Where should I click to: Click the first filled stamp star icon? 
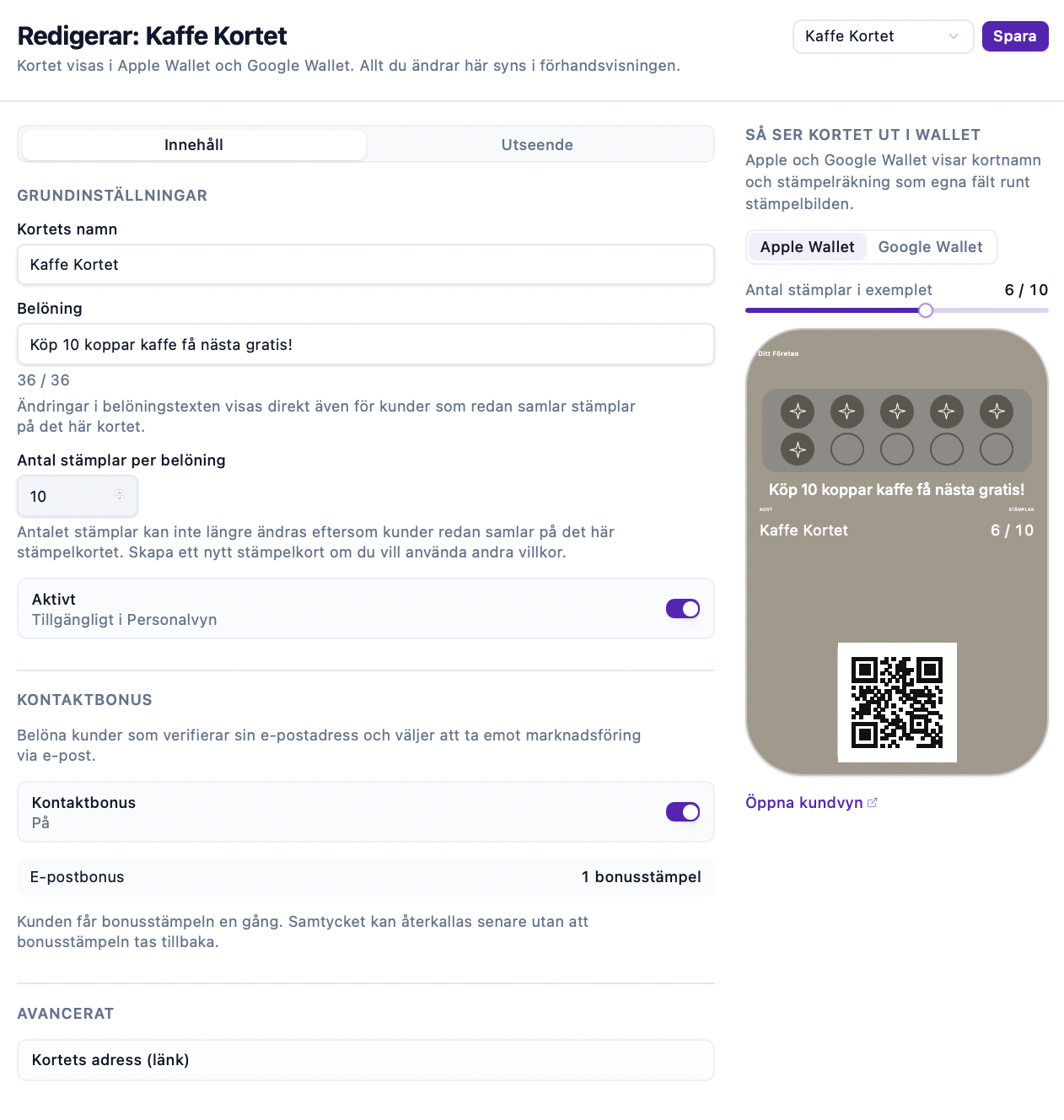pyautogui.click(x=798, y=412)
